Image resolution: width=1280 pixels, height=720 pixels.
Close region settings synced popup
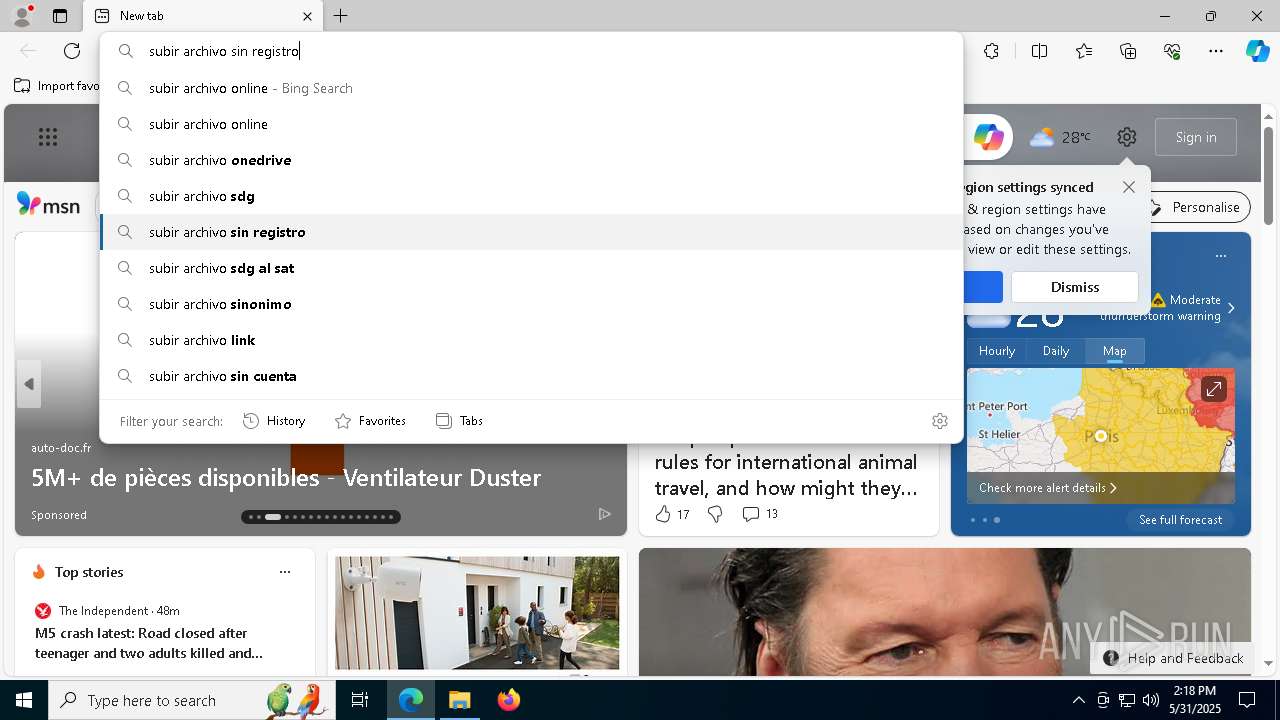1129,187
